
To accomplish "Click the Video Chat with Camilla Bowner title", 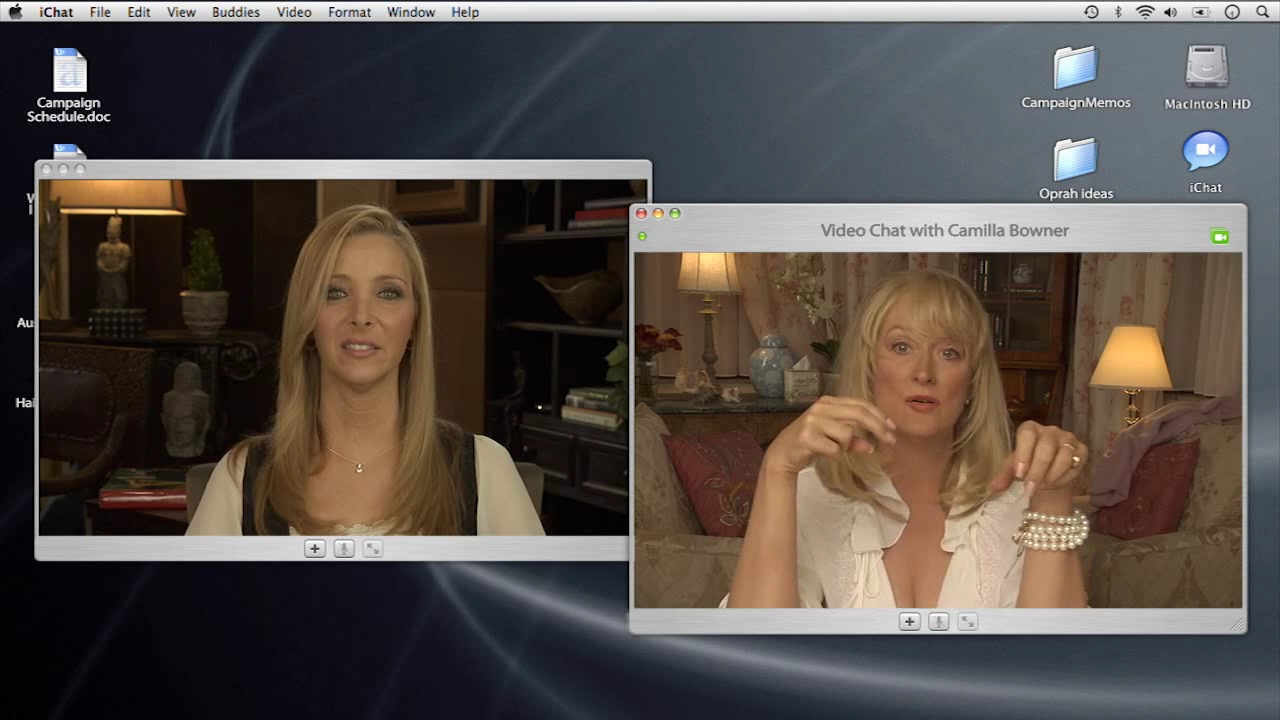I will tap(945, 230).
